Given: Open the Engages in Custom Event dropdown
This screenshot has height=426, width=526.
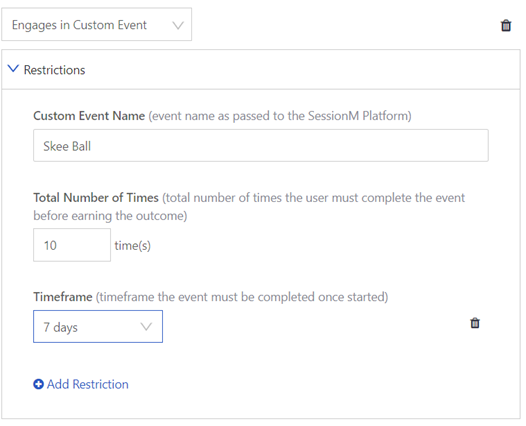Looking at the screenshot, I should point(97,24).
